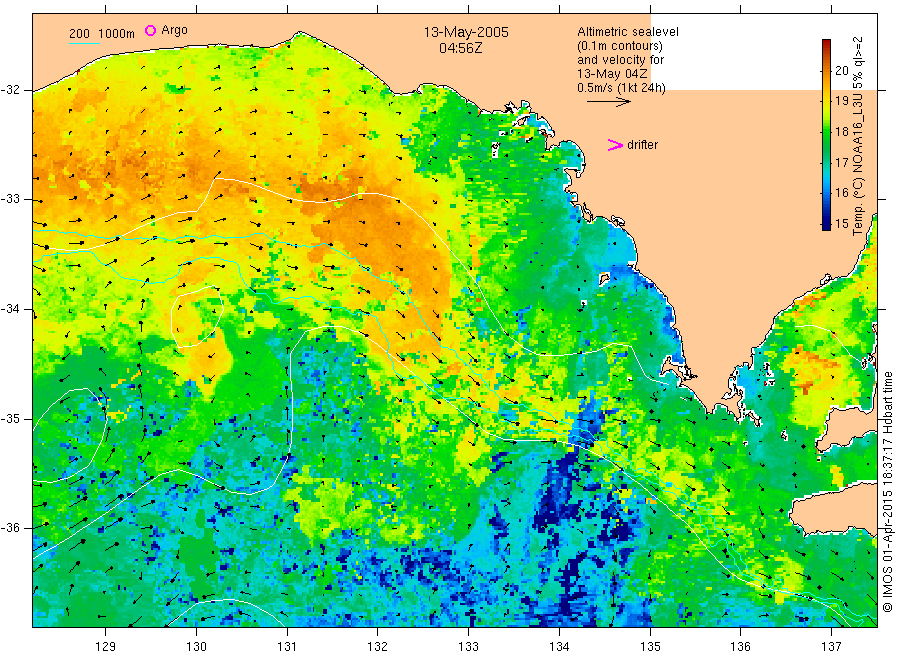Click the '(0.1m contours)' text
Viewport: 900px width, 660px height.
[620, 46]
